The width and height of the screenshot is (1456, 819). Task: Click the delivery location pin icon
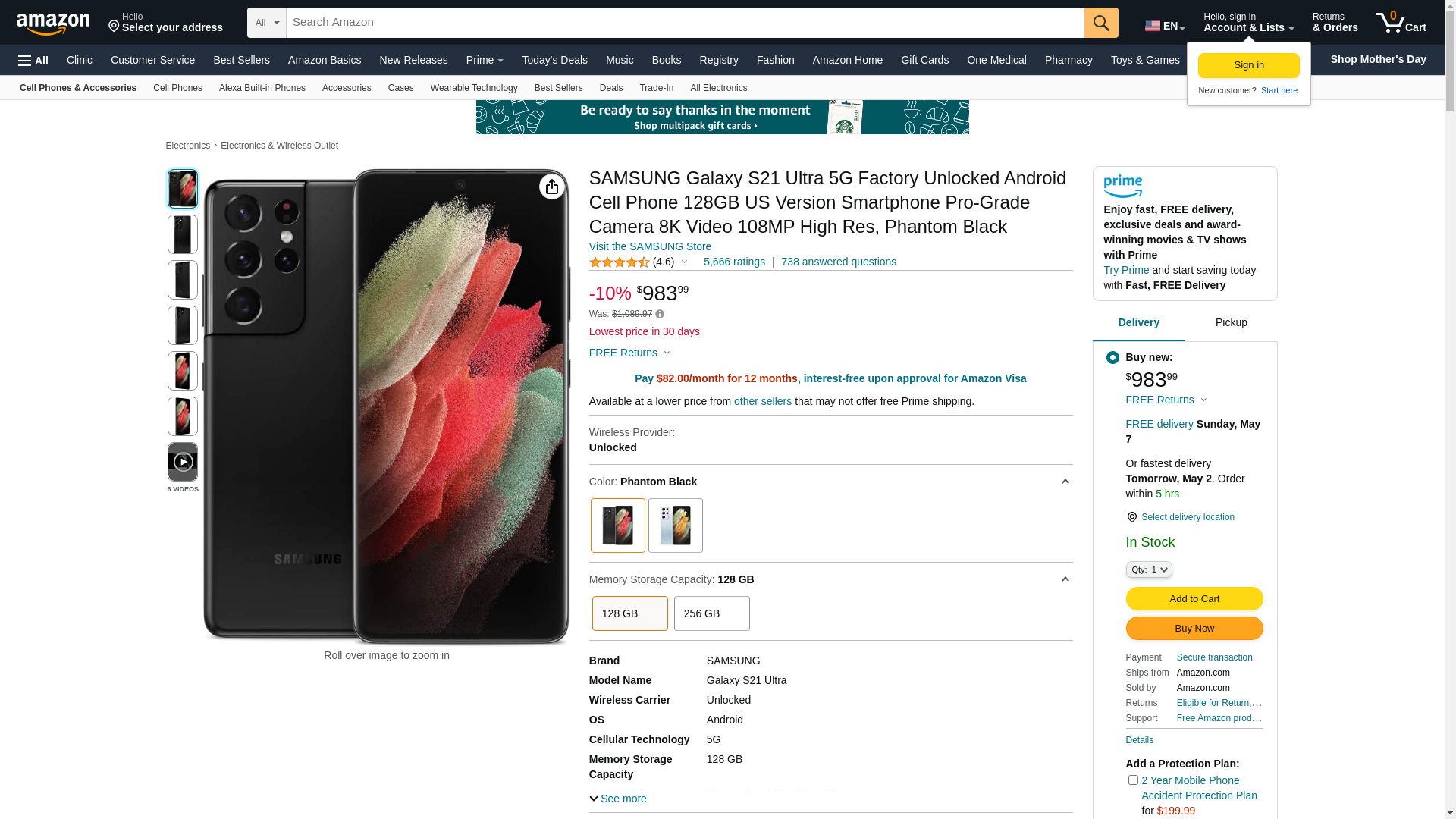[x=1131, y=517]
